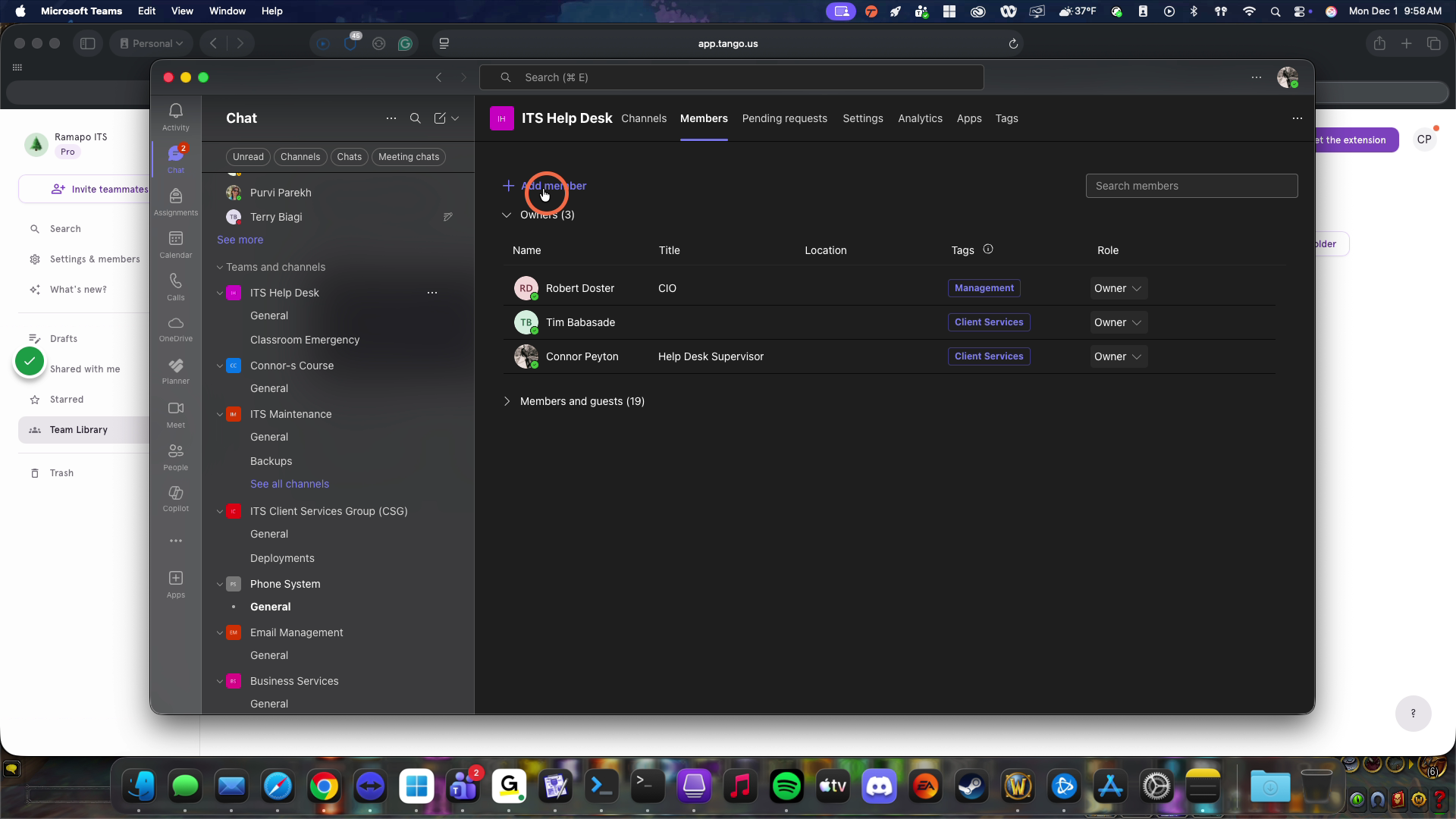Open the Activity bell in Teams sidebar
This screenshot has height=819, width=1456.
click(x=175, y=117)
